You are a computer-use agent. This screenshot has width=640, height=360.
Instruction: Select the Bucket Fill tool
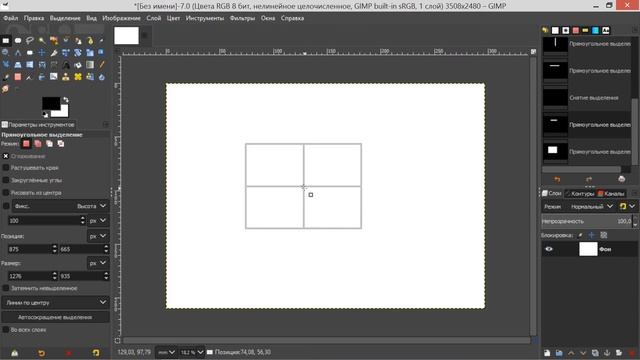point(78,65)
